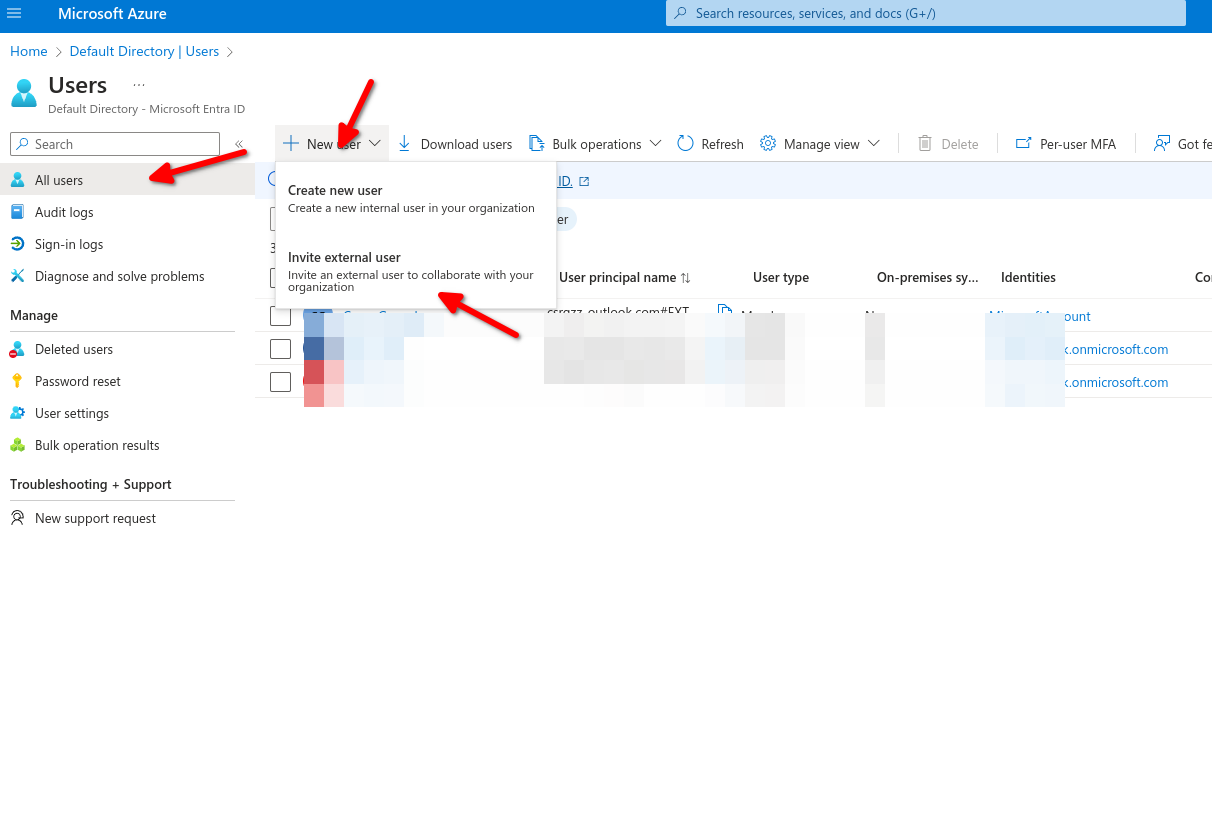The image size is (1212, 824).
Task: Select the second user row checkbox
Action: (280, 349)
